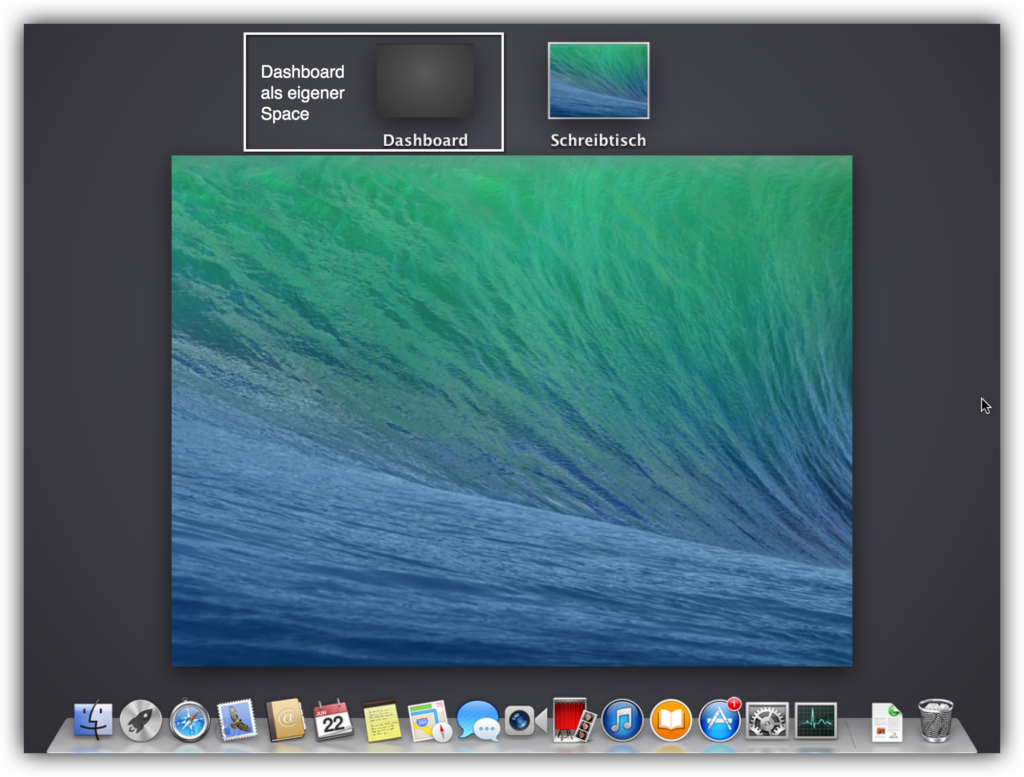Open Calendar icon showing 22
This screenshot has height=777, width=1024.
coord(333,720)
